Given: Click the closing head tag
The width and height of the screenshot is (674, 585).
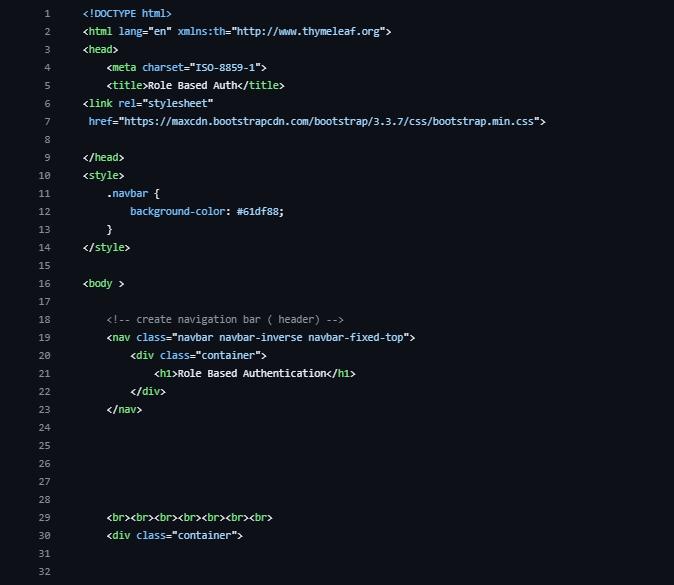Looking at the screenshot, I should [104, 158].
